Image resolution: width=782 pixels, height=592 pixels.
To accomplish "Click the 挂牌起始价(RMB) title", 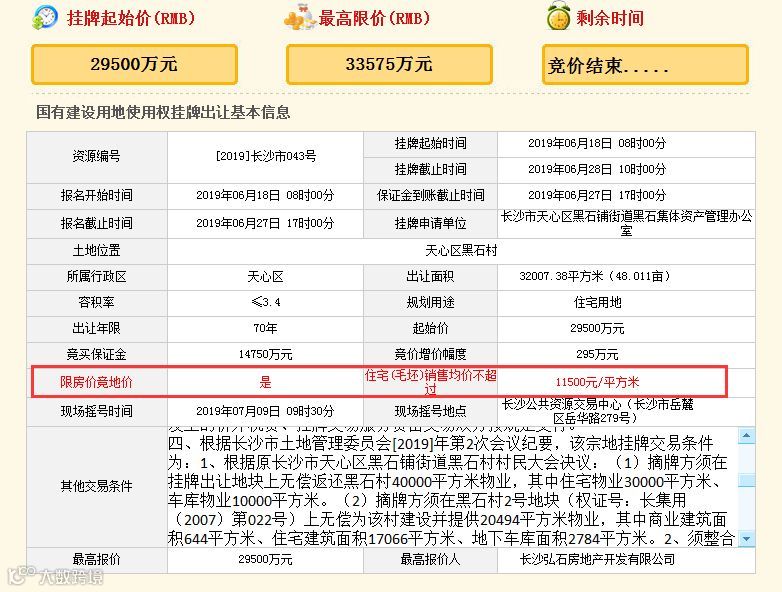I will (x=131, y=18).
